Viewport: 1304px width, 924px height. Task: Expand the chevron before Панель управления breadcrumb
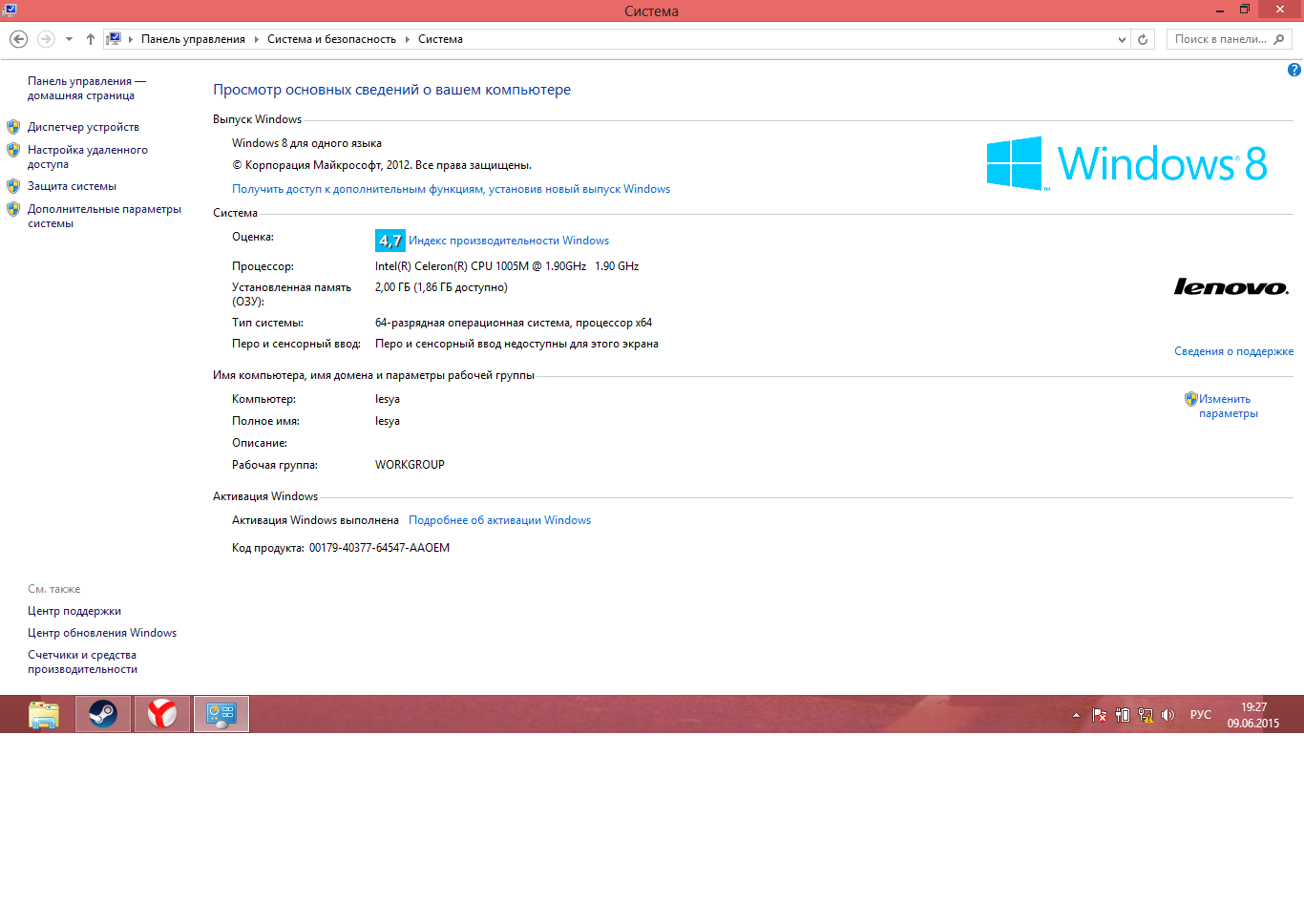coord(131,39)
